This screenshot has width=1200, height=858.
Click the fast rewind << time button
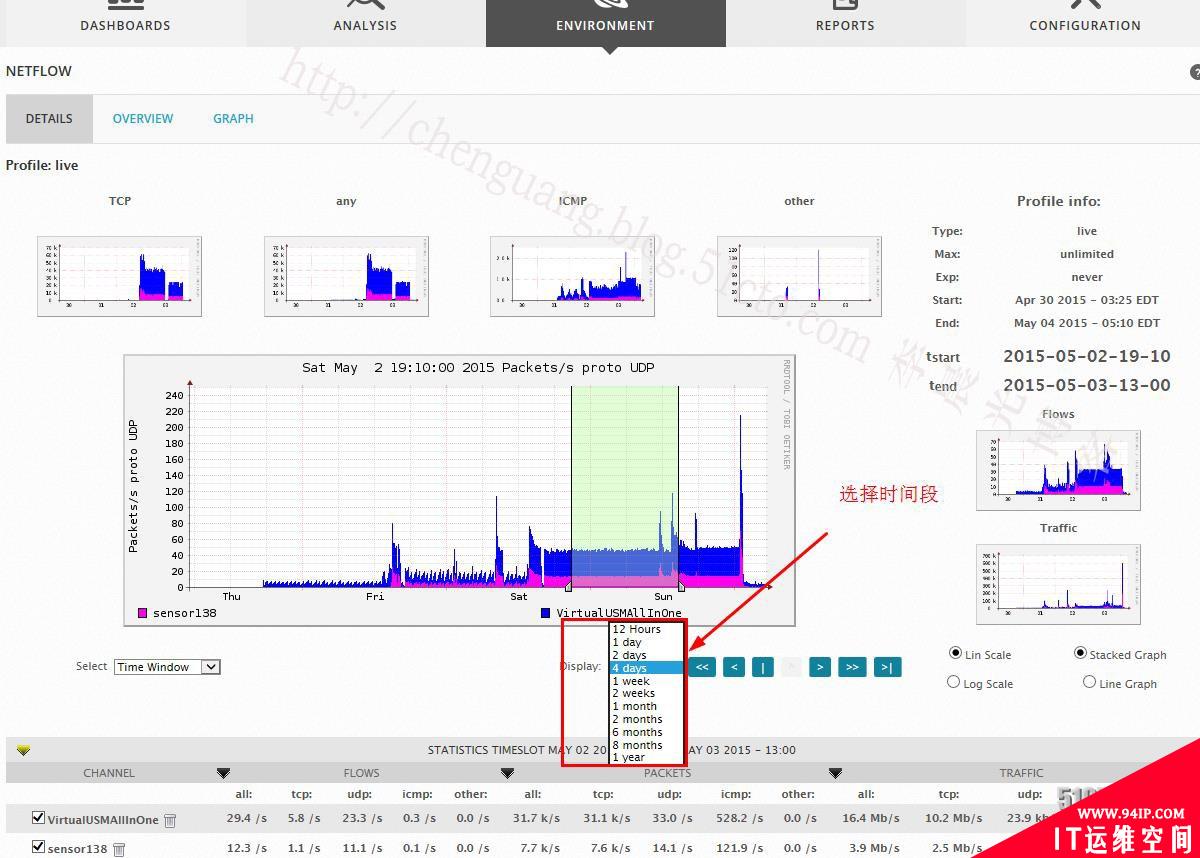[x=702, y=667]
